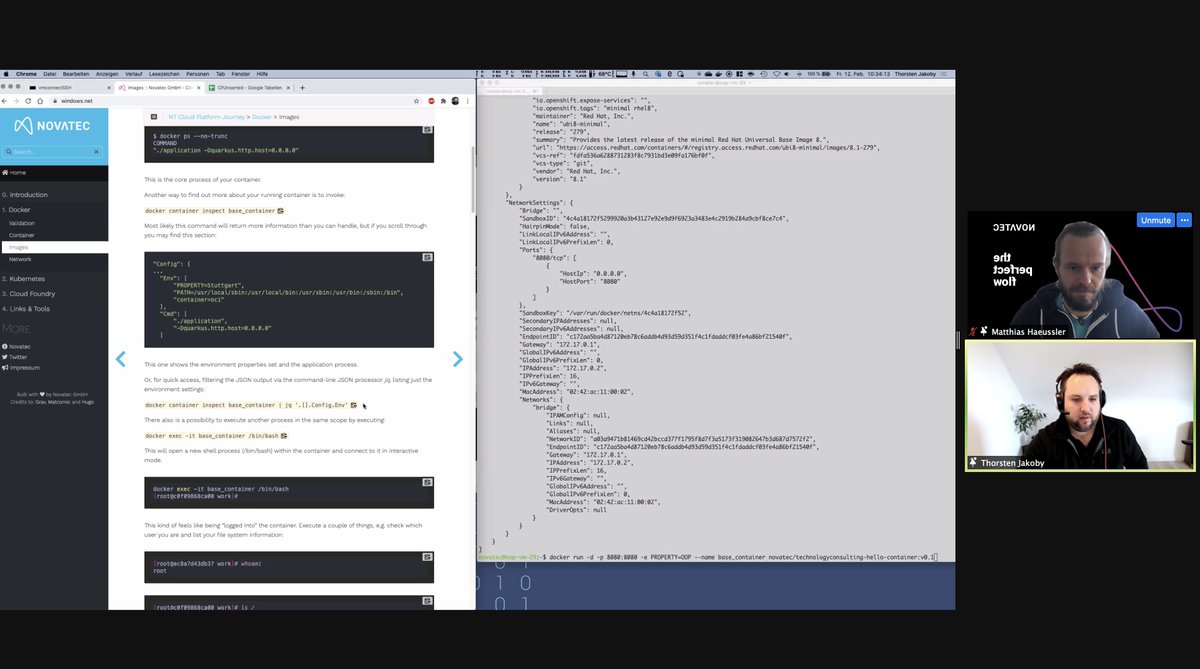Follow the NT Cloud Platform Journey breadcrumb link

pos(206,117)
